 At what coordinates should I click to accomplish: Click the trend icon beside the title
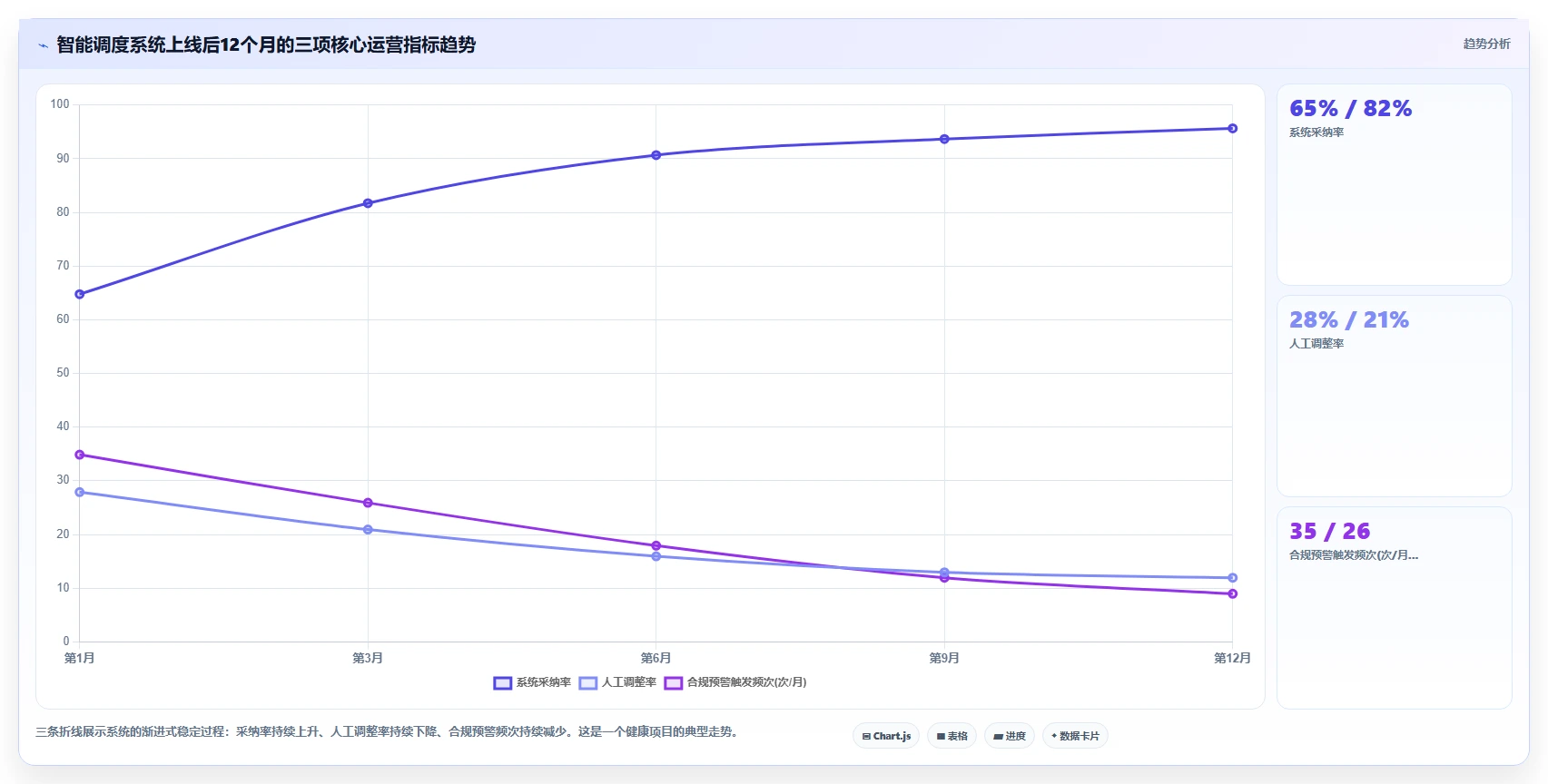pyautogui.click(x=43, y=45)
